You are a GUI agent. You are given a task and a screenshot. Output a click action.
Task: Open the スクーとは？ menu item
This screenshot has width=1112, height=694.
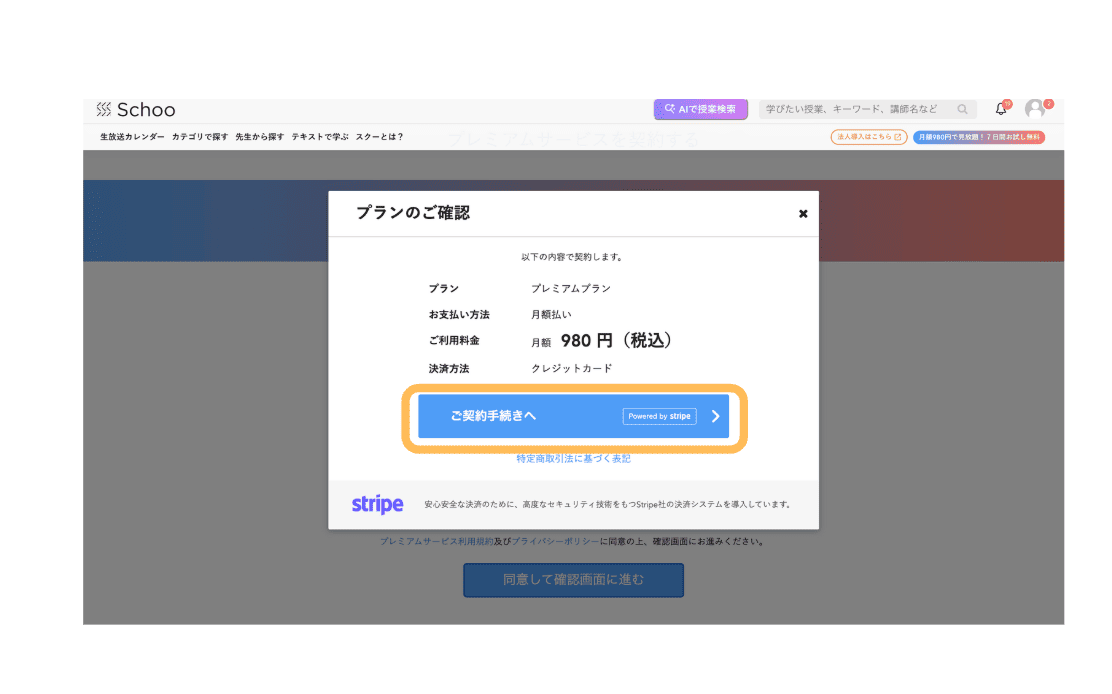[x=380, y=137]
